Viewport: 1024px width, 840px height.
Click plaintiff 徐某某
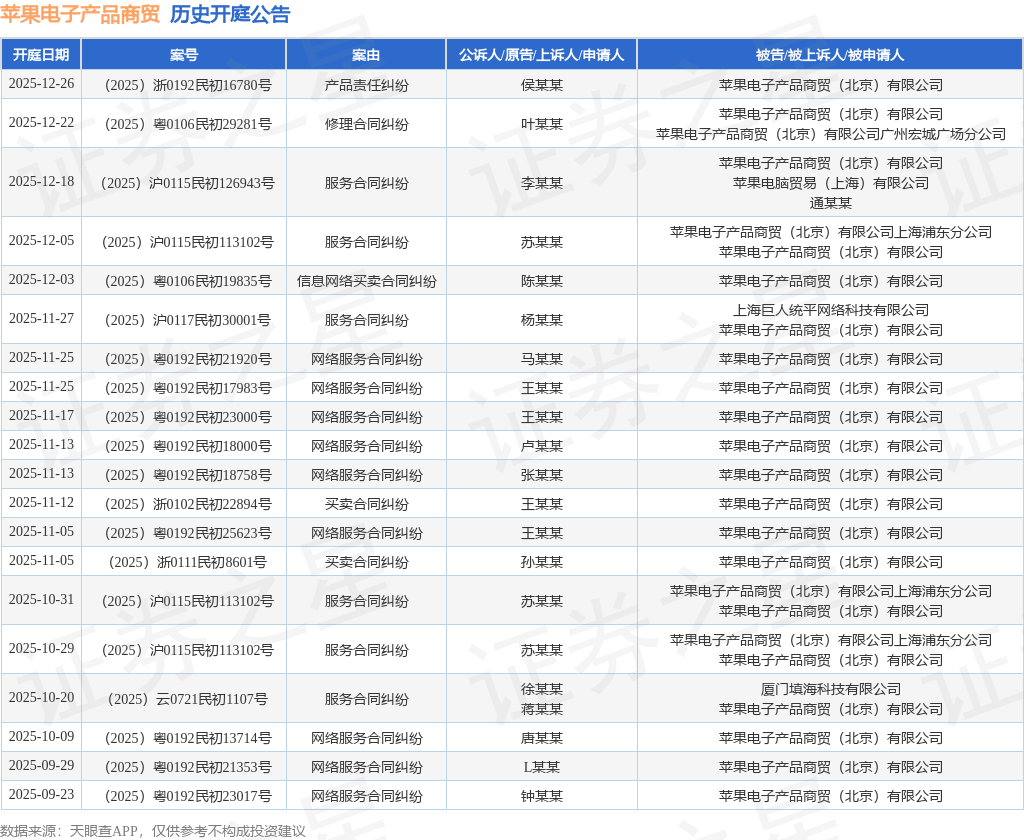pyautogui.click(x=541, y=689)
